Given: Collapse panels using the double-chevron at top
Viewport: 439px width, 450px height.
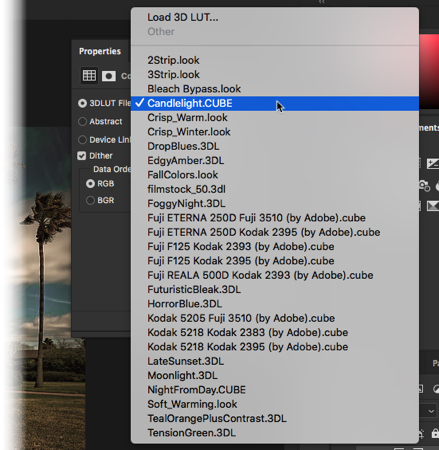Looking at the screenshot, I should (321, 2).
